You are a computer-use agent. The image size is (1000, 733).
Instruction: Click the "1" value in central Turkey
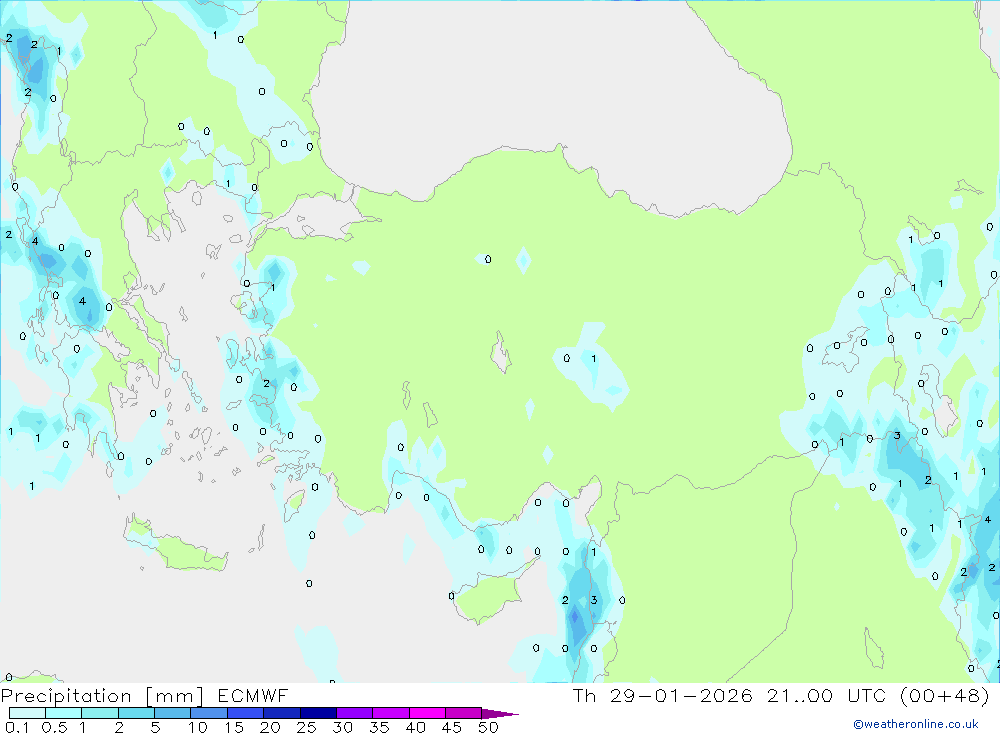tap(594, 359)
